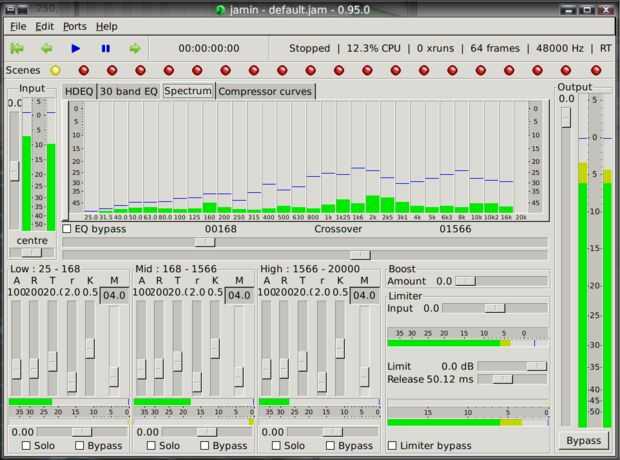
Task: Open the Compressor curves tab
Action: 265,91
